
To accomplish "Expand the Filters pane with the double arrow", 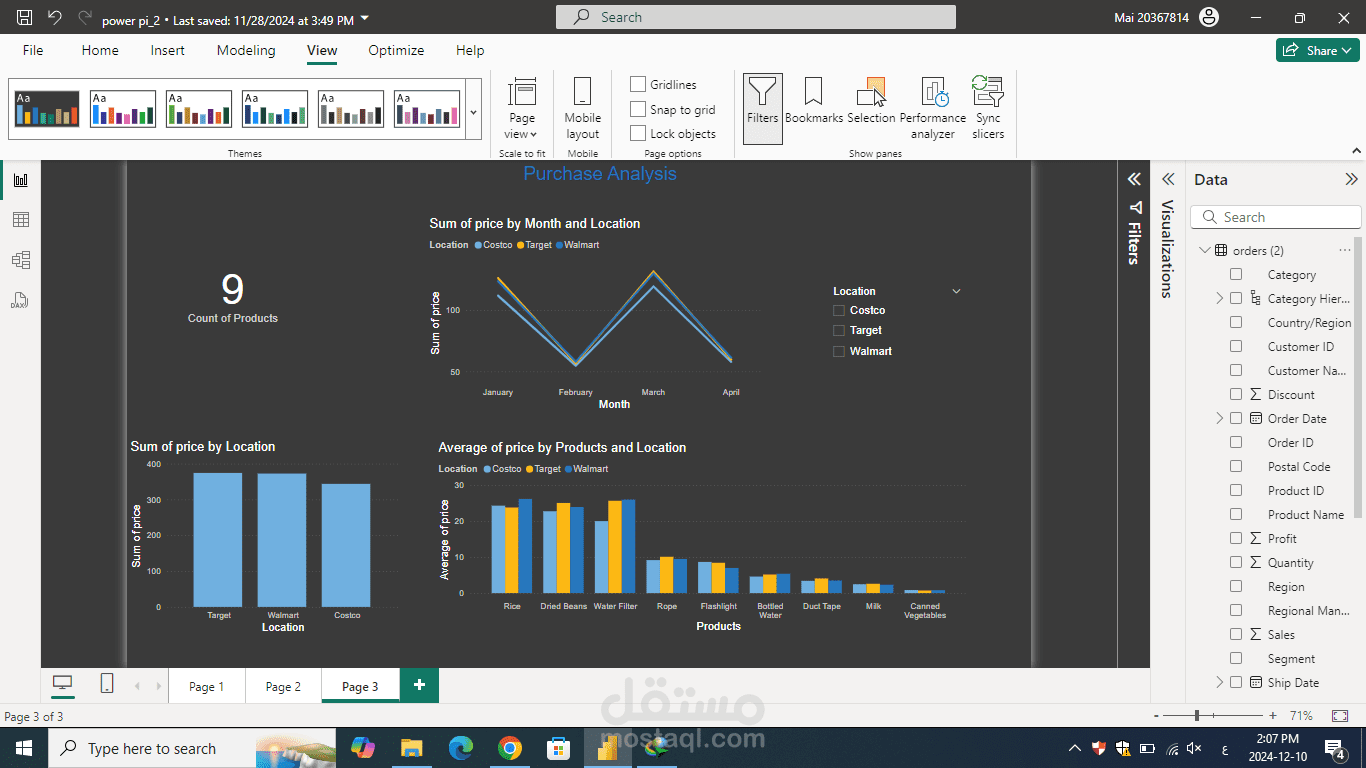I will (1134, 180).
